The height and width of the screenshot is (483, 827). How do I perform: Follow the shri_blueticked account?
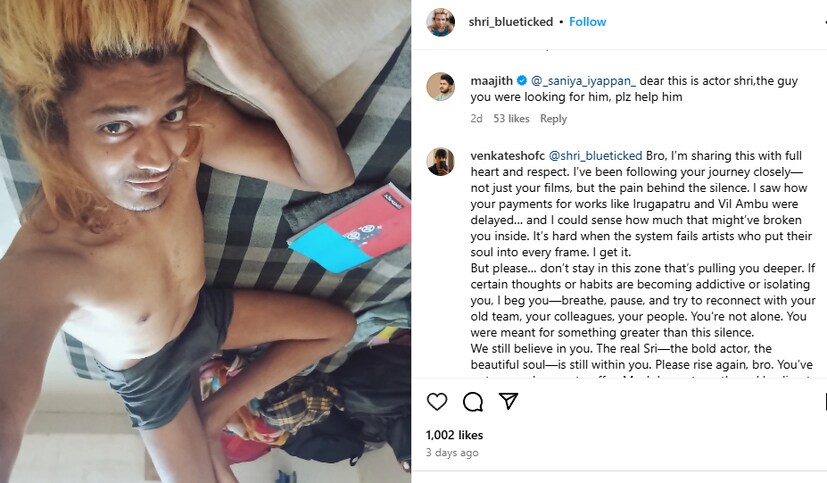click(x=588, y=22)
